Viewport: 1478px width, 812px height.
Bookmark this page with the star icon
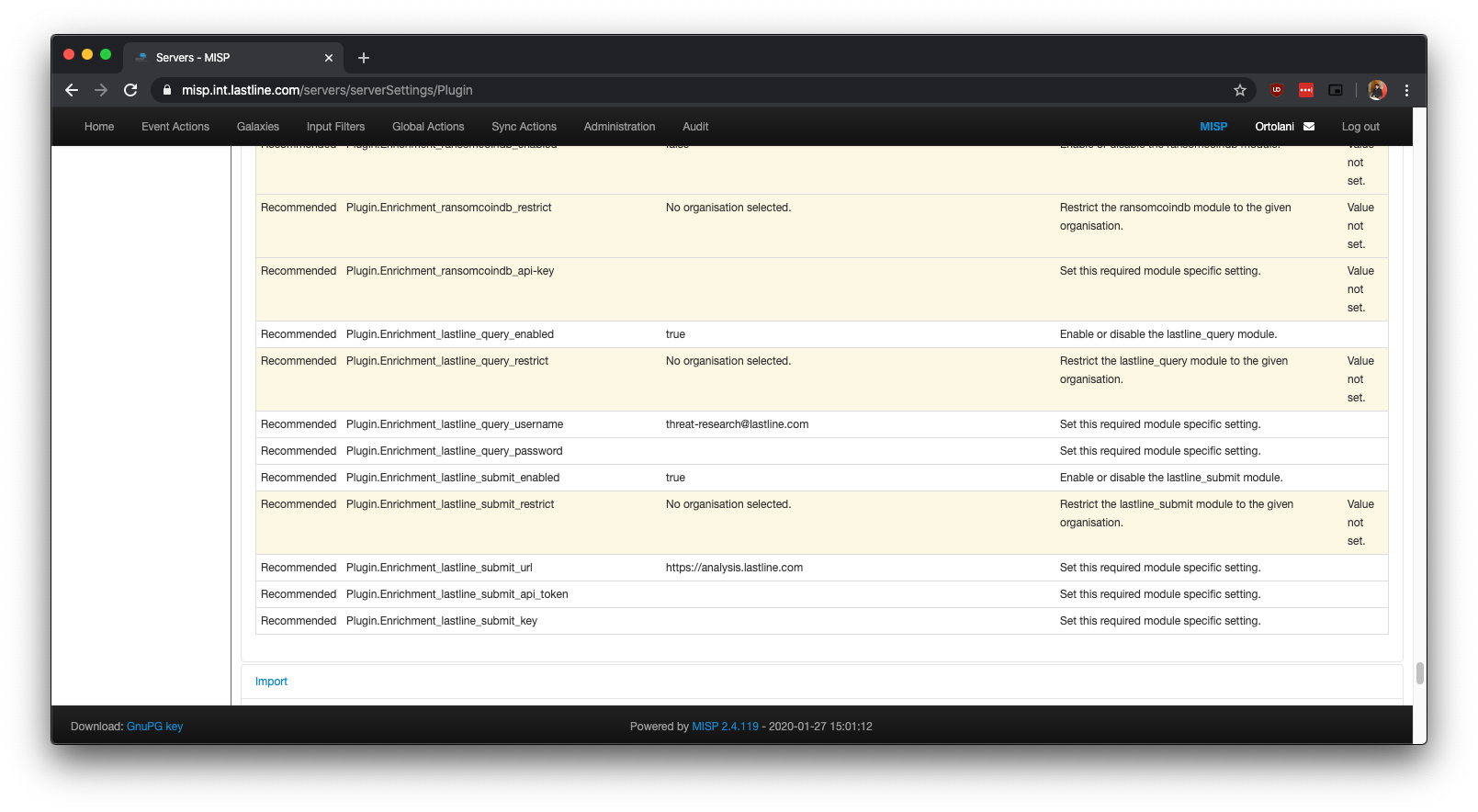pyautogui.click(x=1240, y=90)
